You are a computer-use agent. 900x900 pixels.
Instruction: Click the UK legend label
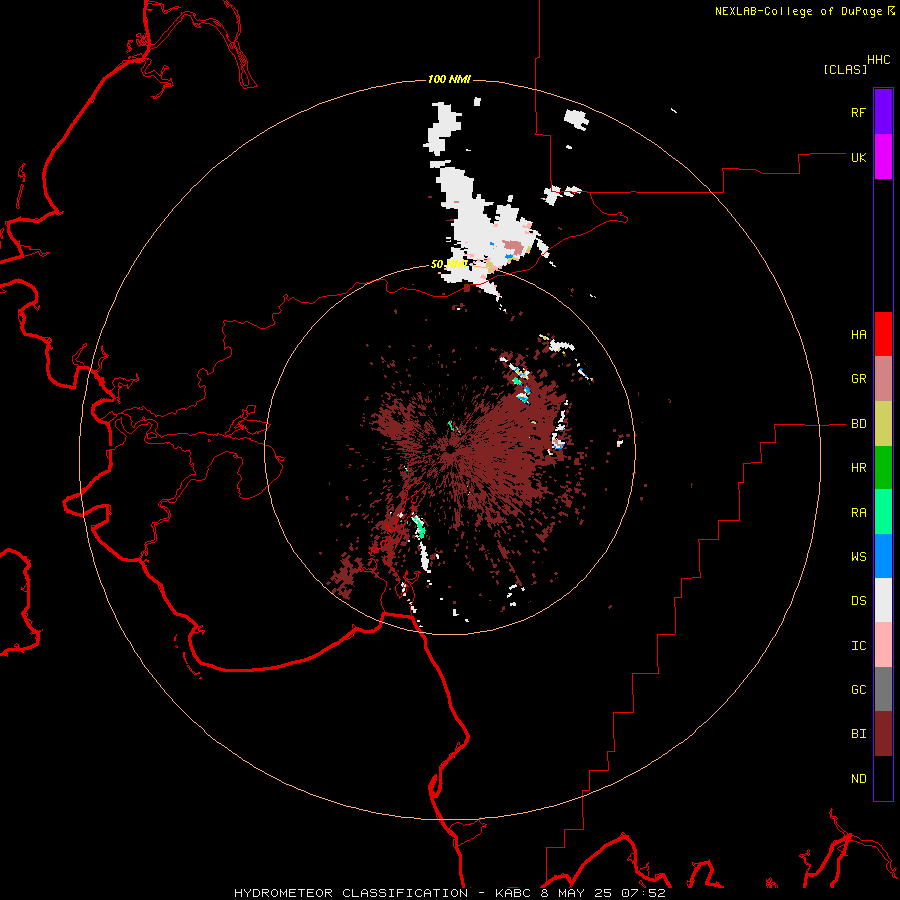pyautogui.click(x=858, y=157)
